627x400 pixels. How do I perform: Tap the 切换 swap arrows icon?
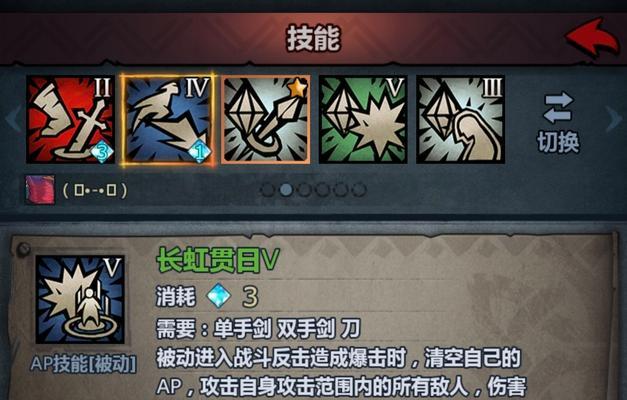point(558,108)
